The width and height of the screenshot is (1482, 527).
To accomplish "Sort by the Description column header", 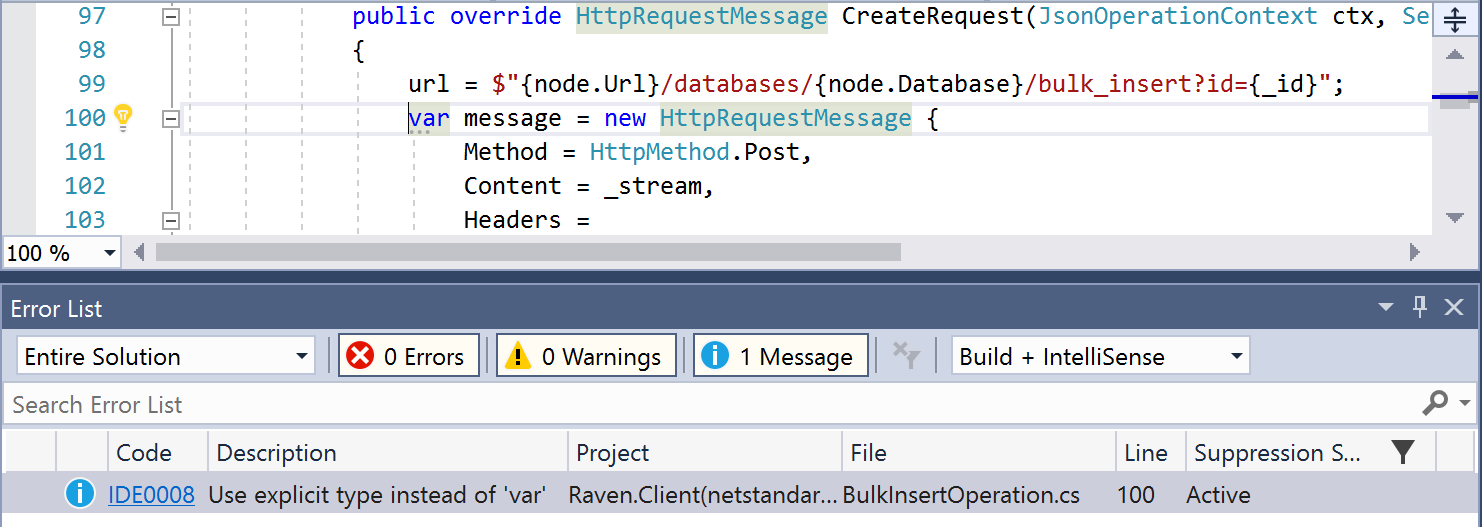I will pos(387,453).
